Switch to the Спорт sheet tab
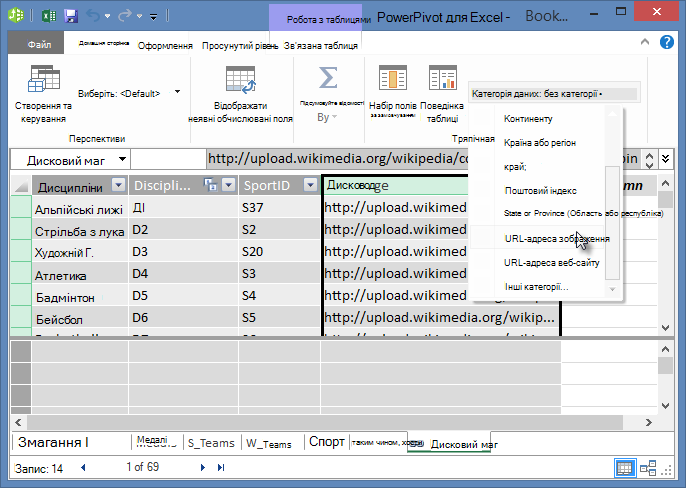The width and height of the screenshot is (686, 488). pos(326,442)
